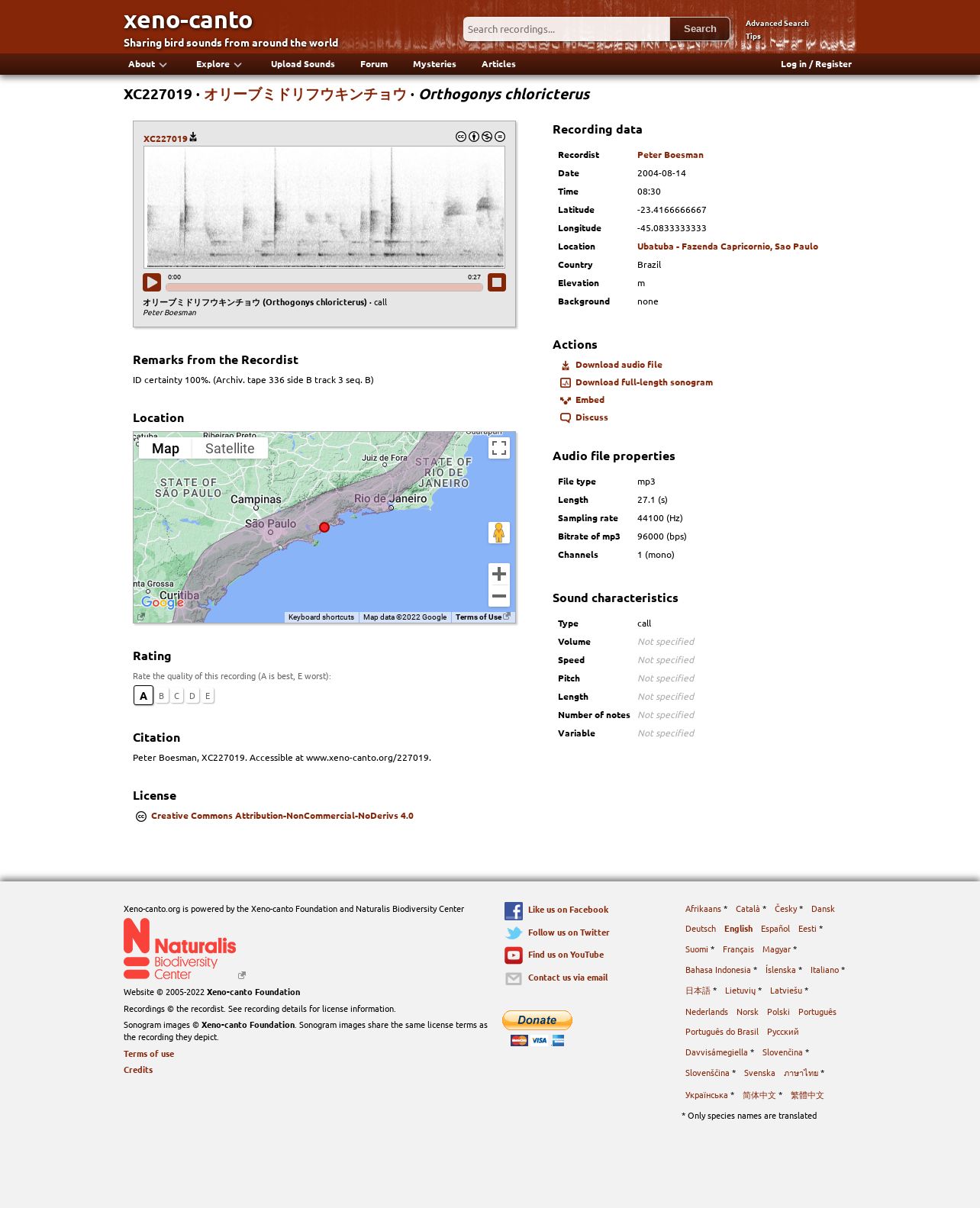
Task: Rate the recording quality B
Action: [x=162, y=696]
